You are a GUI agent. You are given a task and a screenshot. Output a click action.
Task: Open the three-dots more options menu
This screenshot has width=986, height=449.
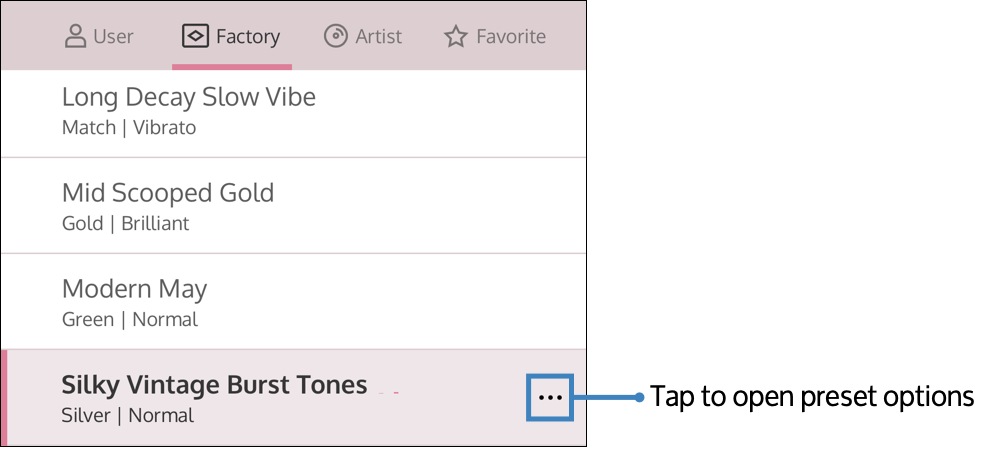(550, 397)
